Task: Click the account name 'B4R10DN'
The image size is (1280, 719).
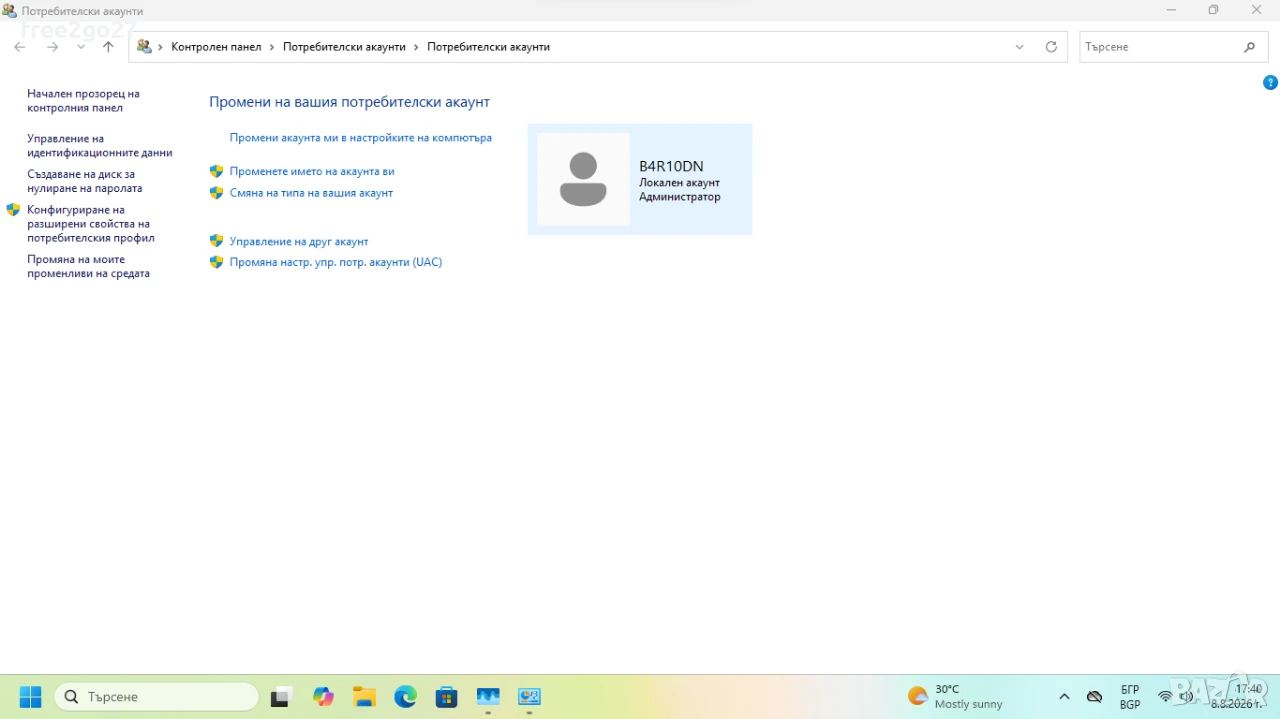Action: pyautogui.click(x=671, y=167)
